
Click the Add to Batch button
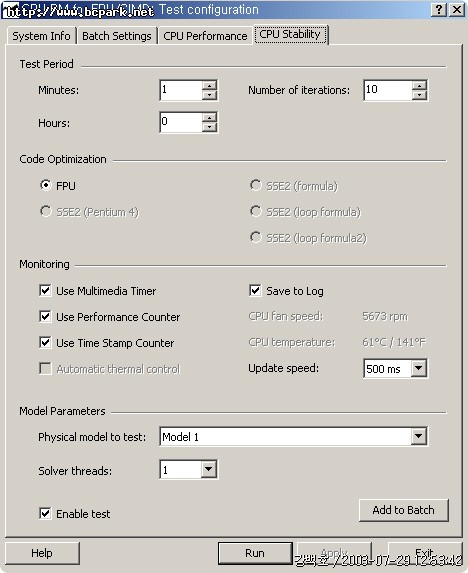tap(403, 510)
